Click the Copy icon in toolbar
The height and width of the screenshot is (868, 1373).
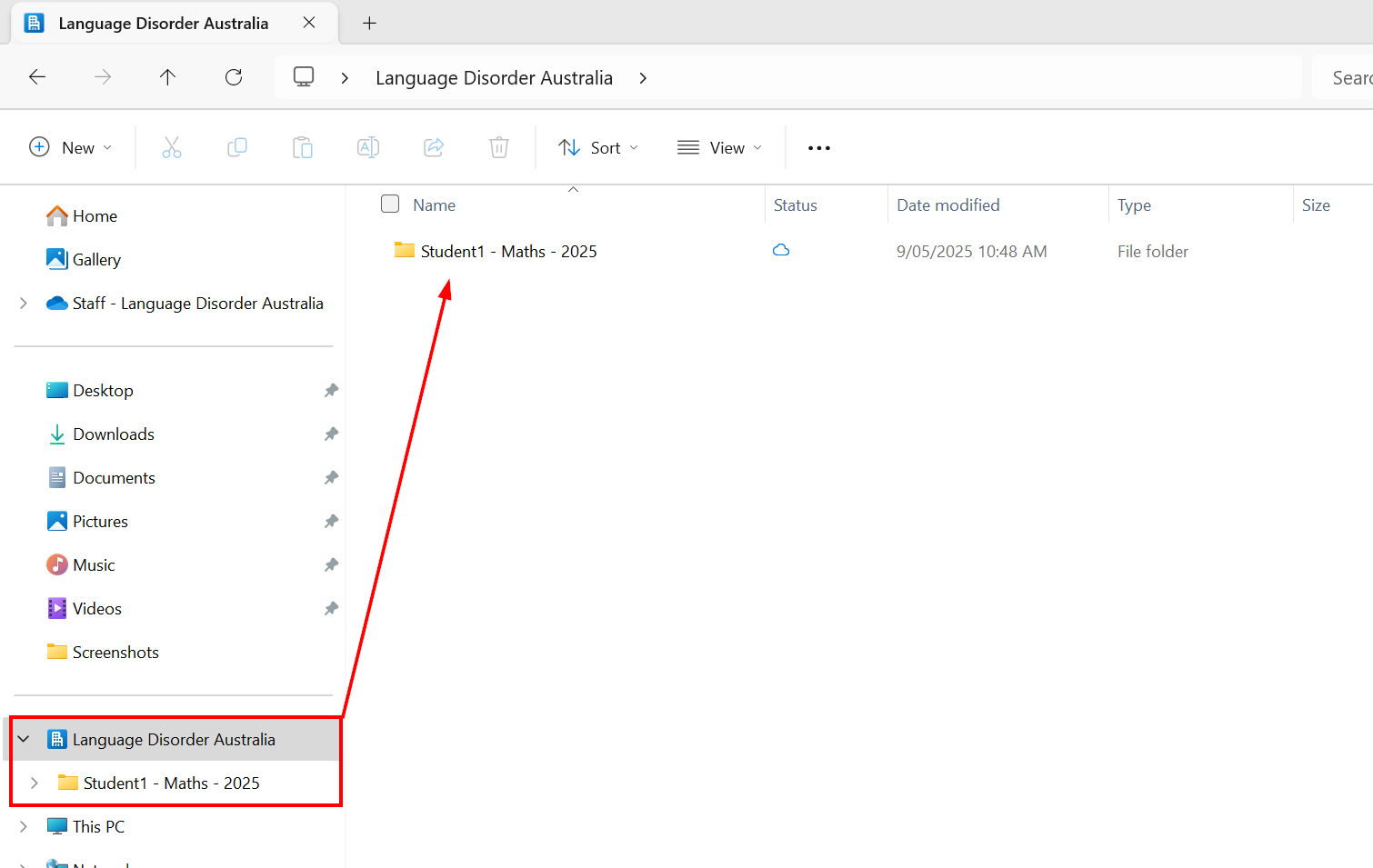[x=237, y=147]
